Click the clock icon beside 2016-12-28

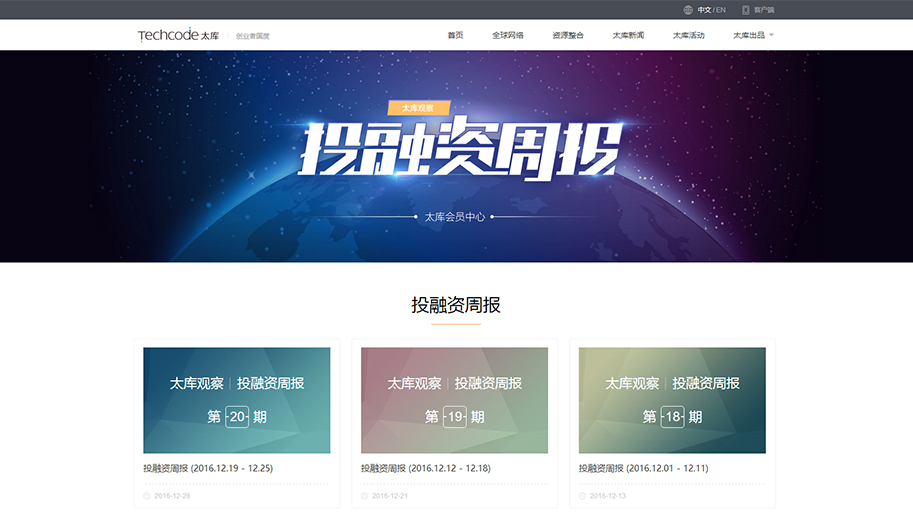147,496
